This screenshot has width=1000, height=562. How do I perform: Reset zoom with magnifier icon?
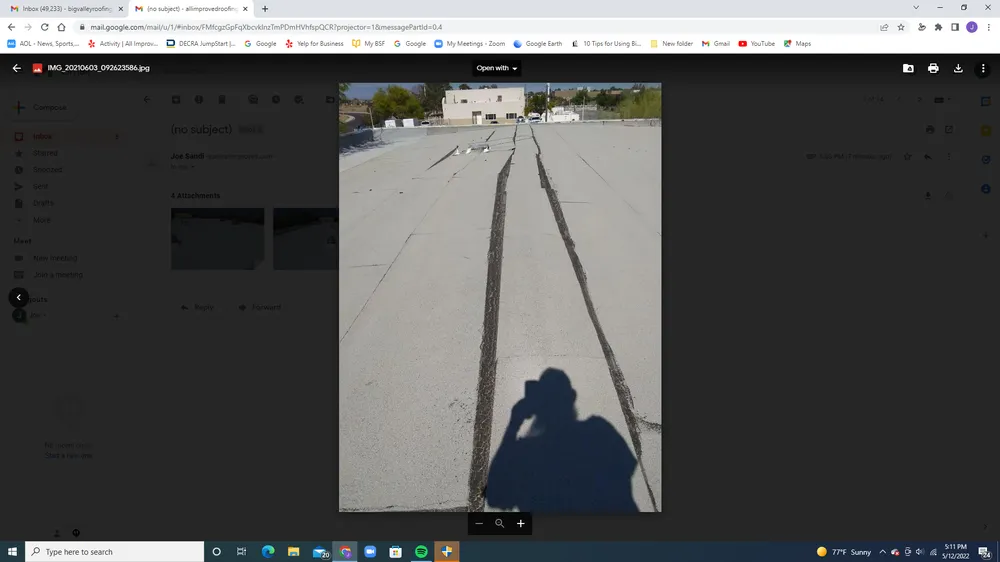point(499,524)
